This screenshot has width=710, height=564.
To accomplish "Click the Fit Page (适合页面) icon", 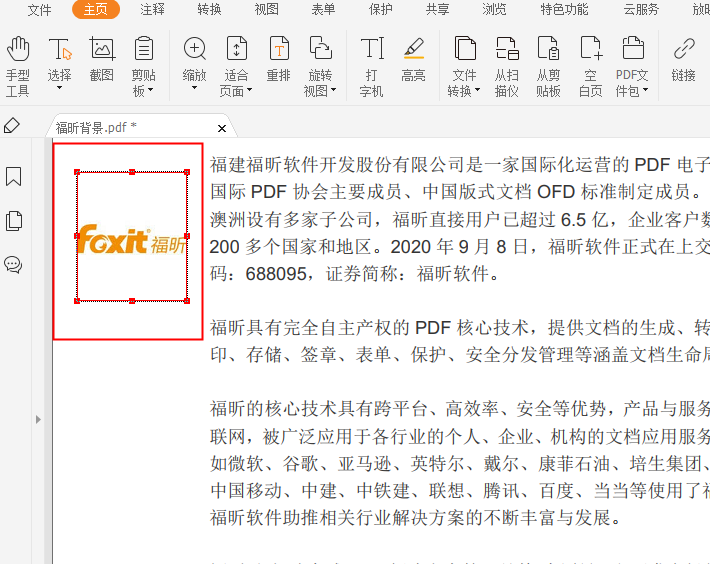I will point(236,49).
